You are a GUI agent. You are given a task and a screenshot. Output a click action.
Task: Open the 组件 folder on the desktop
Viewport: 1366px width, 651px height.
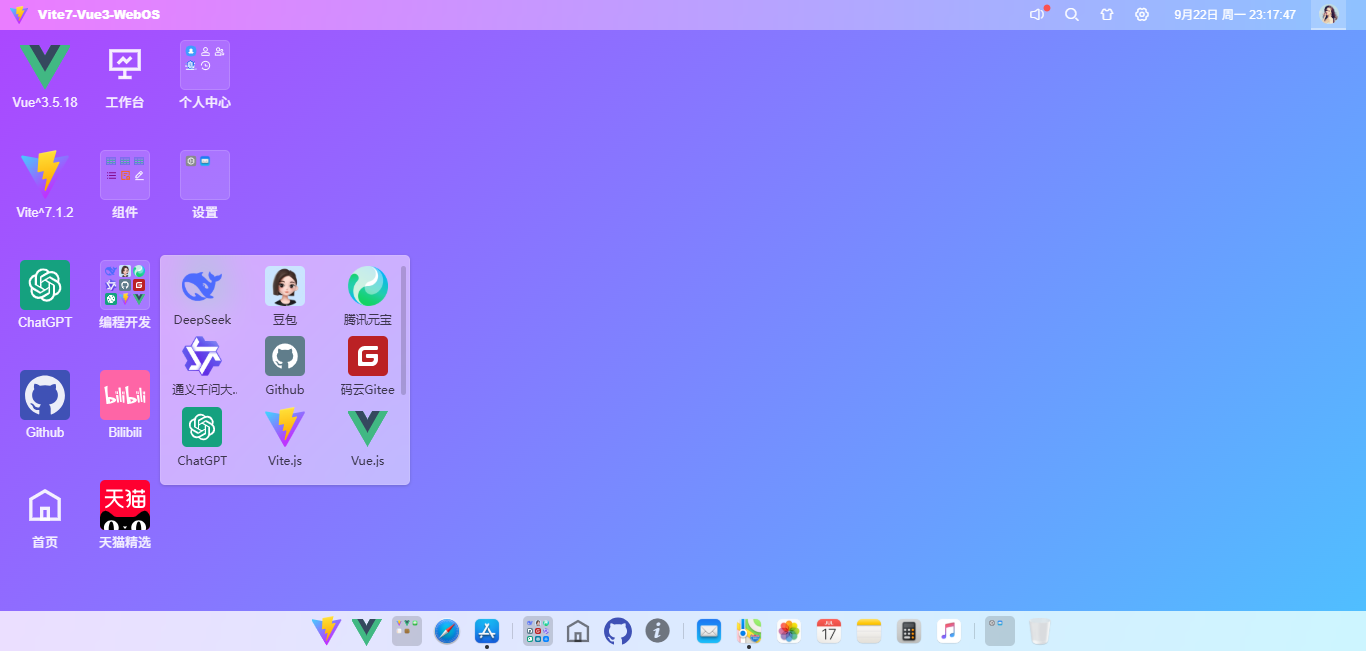tap(125, 185)
